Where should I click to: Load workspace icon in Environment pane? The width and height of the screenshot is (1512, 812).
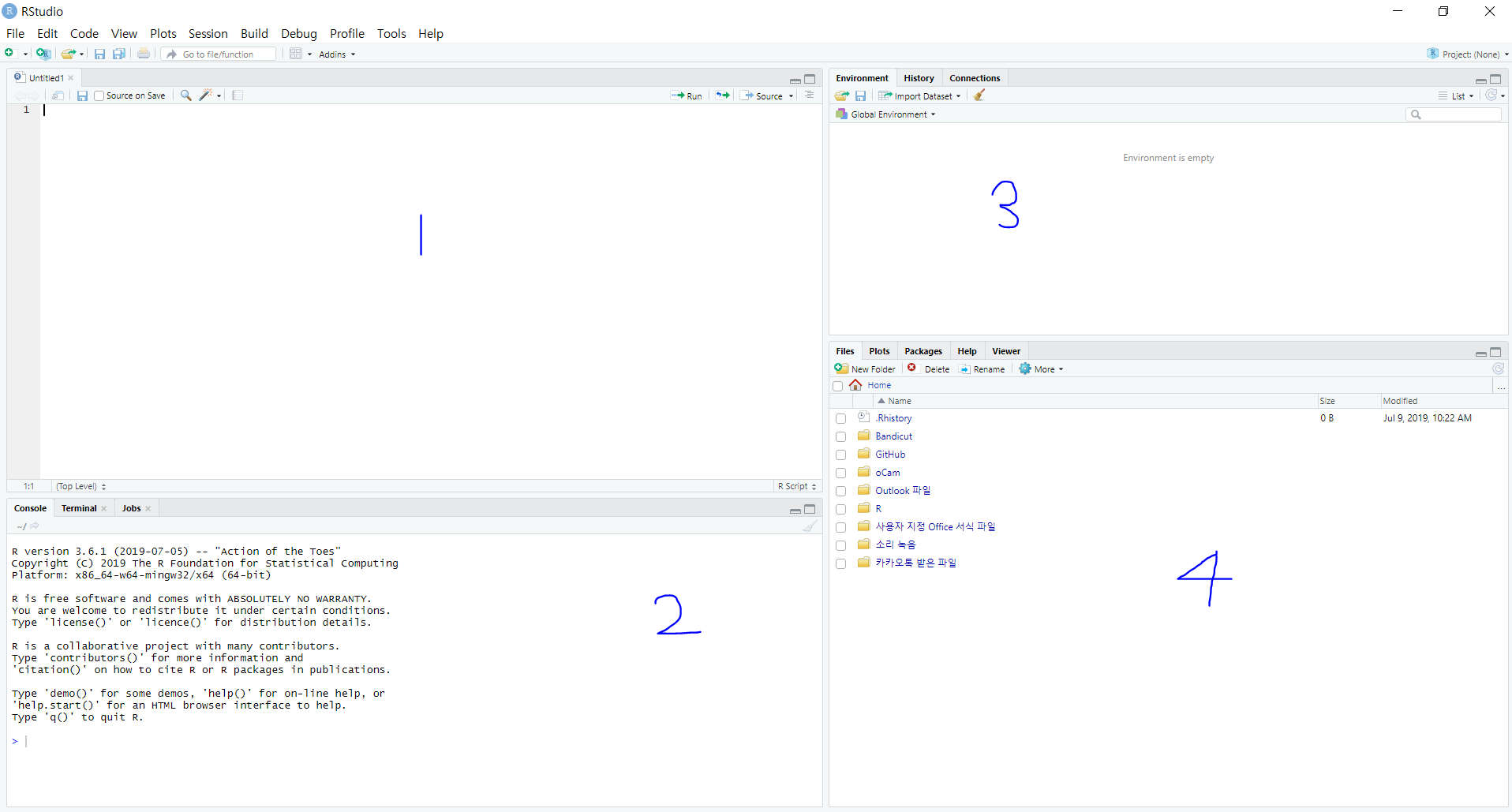[x=842, y=95]
